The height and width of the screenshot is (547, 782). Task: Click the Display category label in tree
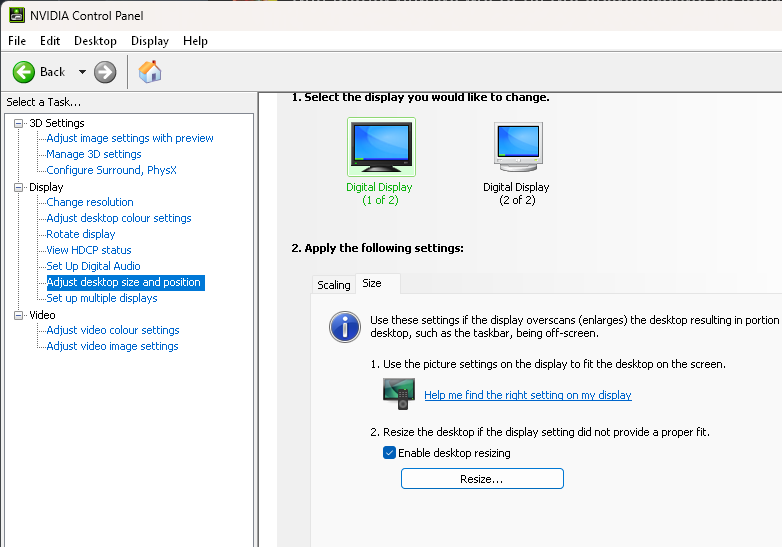pos(46,187)
